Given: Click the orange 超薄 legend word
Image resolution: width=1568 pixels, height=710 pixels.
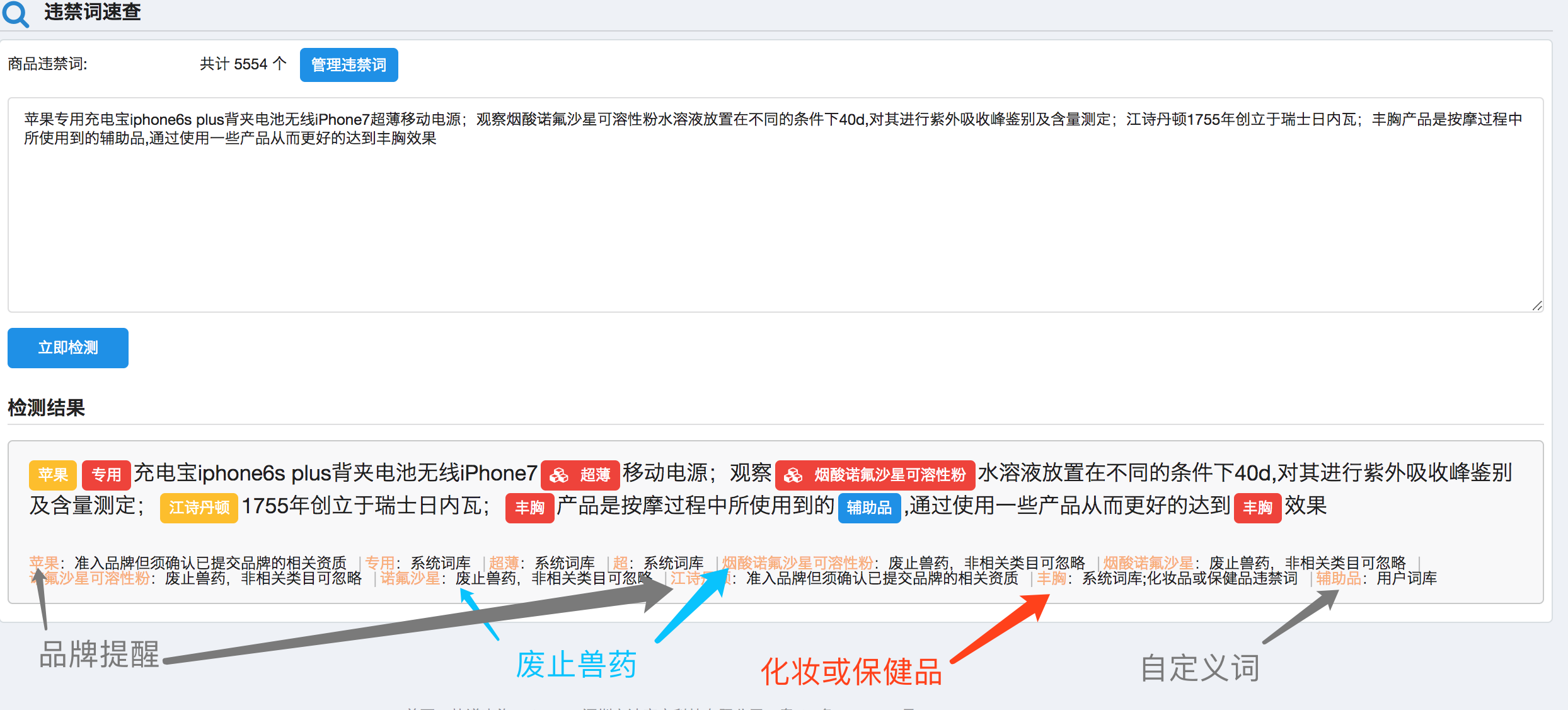Looking at the screenshot, I should [504, 562].
